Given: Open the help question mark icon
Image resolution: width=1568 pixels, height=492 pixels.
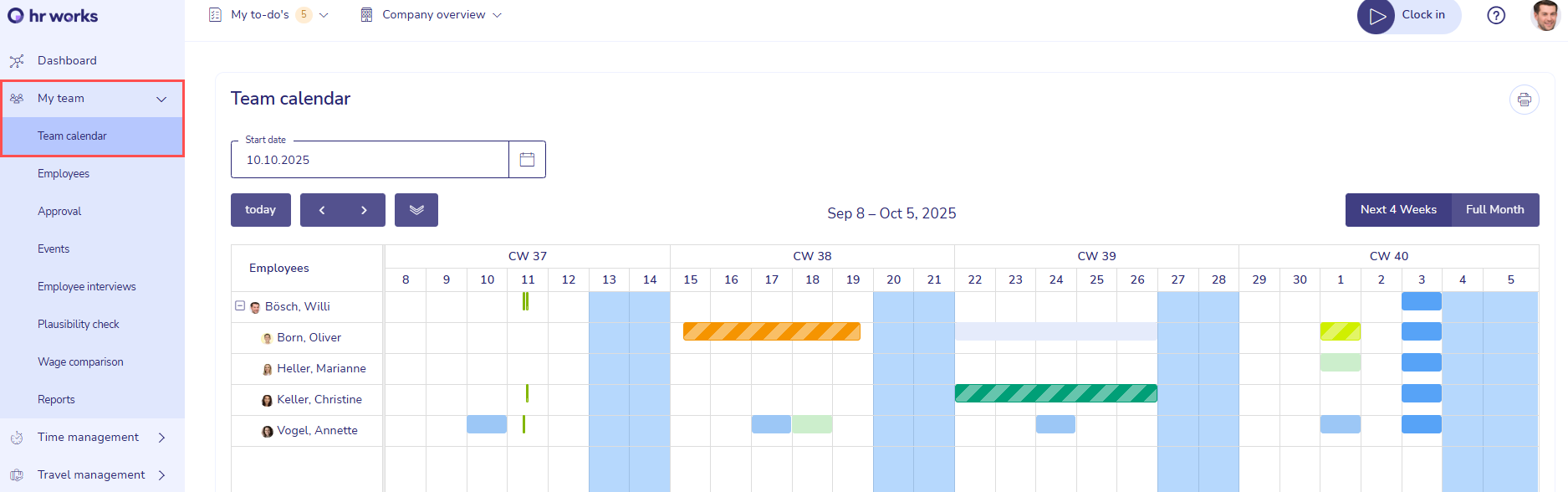Looking at the screenshot, I should pos(1496,15).
